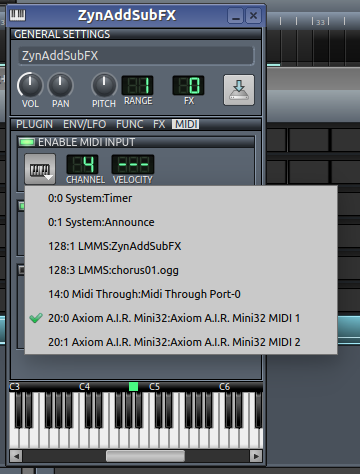Click the piano scrollbar left arrow
This screenshot has height=474, width=360.
tap(16, 456)
